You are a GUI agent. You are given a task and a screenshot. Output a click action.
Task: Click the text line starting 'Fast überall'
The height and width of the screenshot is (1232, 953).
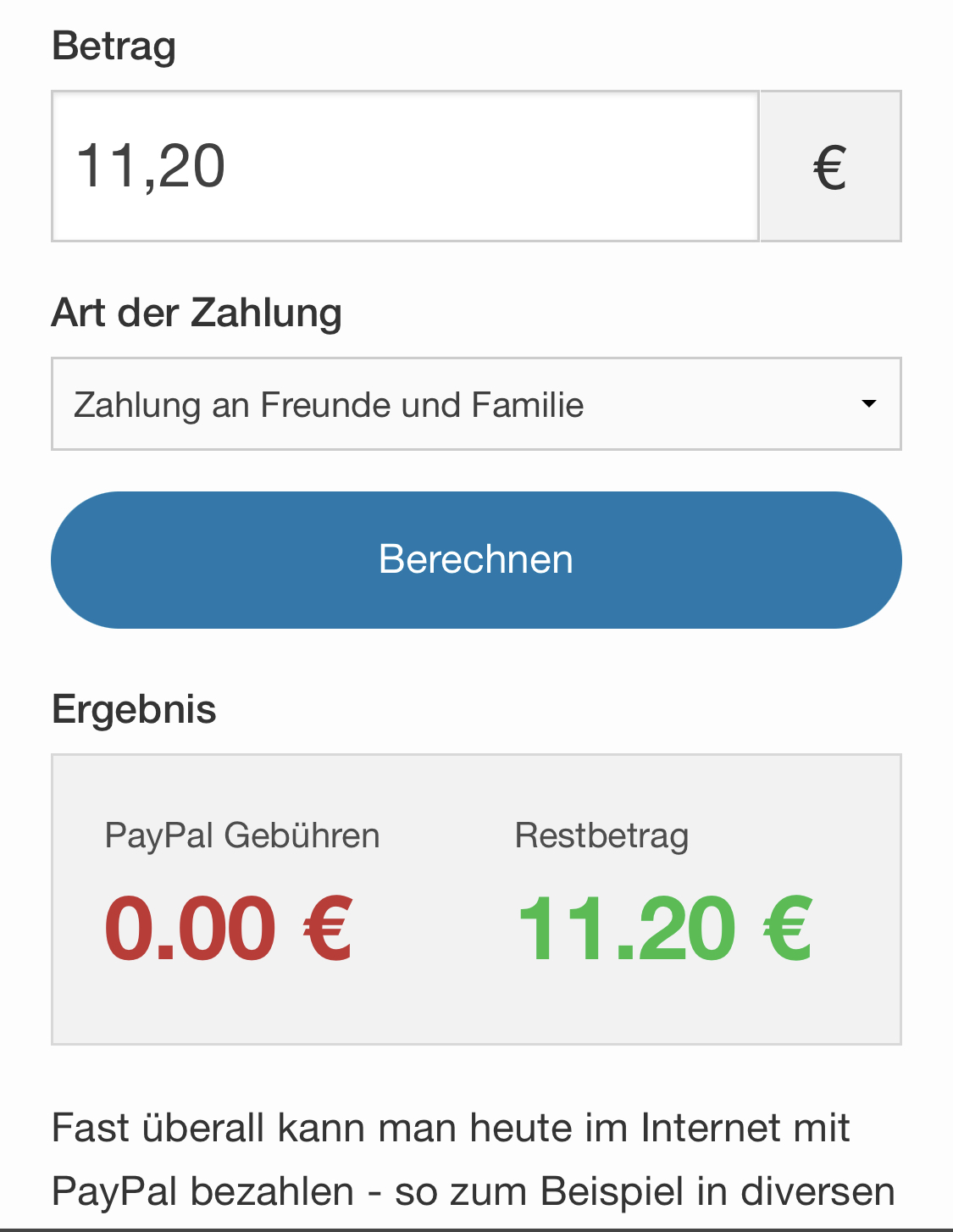pos(451,1128)
